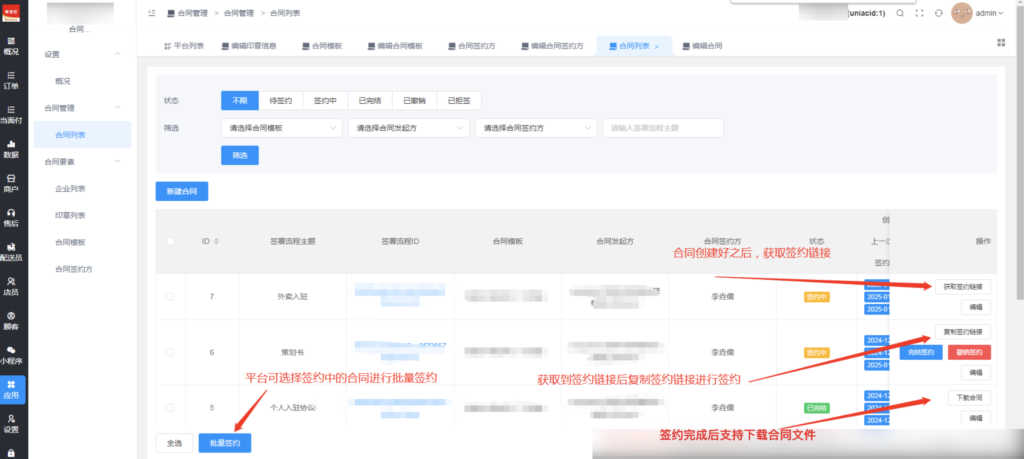Open the highlighted 应用 apps icon

(x=11, y=390)
